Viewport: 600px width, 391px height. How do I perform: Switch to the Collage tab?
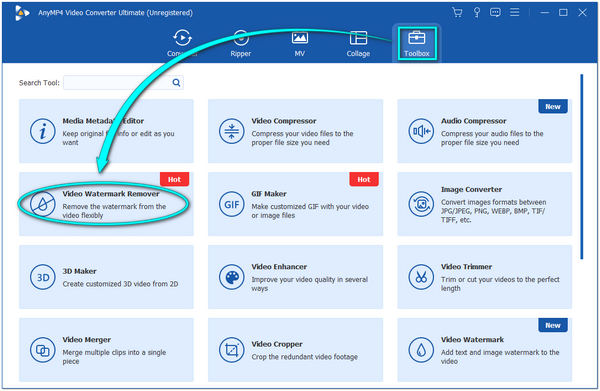coord(358,44)
